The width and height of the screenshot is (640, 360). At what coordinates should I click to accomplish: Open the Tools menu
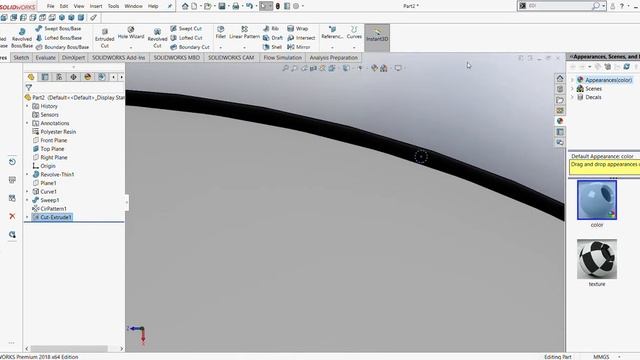point(113,6)
